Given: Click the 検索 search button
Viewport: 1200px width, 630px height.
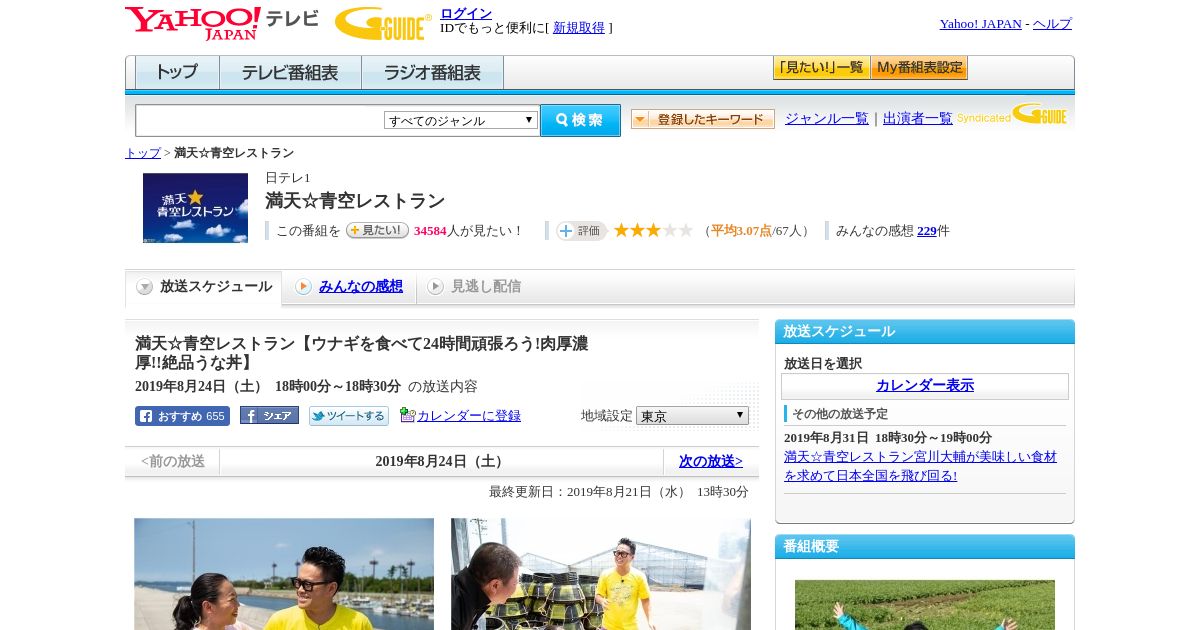Looking at the screenshot, I should [x=580, y=120].
